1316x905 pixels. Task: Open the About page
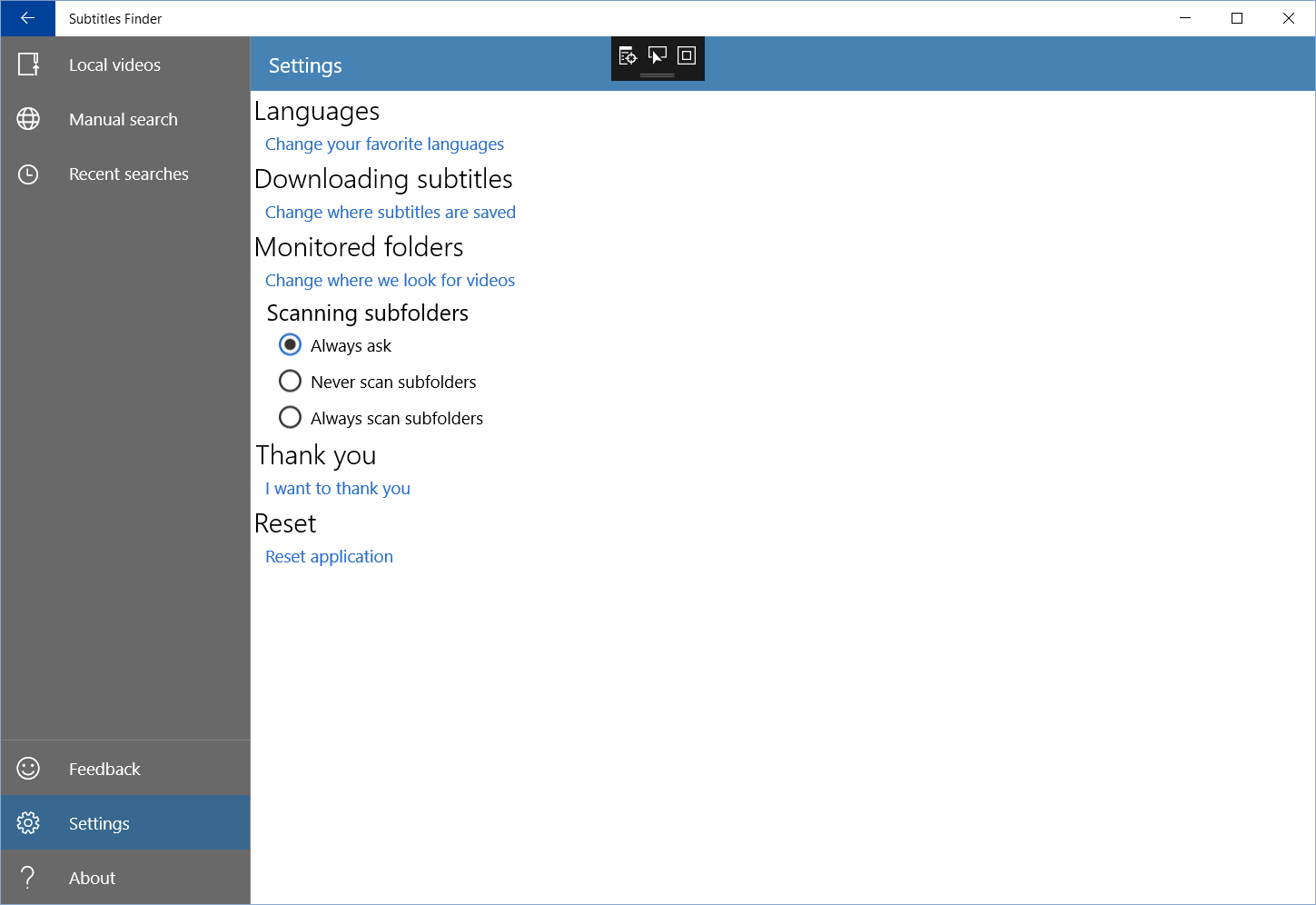tap(125, 878)
